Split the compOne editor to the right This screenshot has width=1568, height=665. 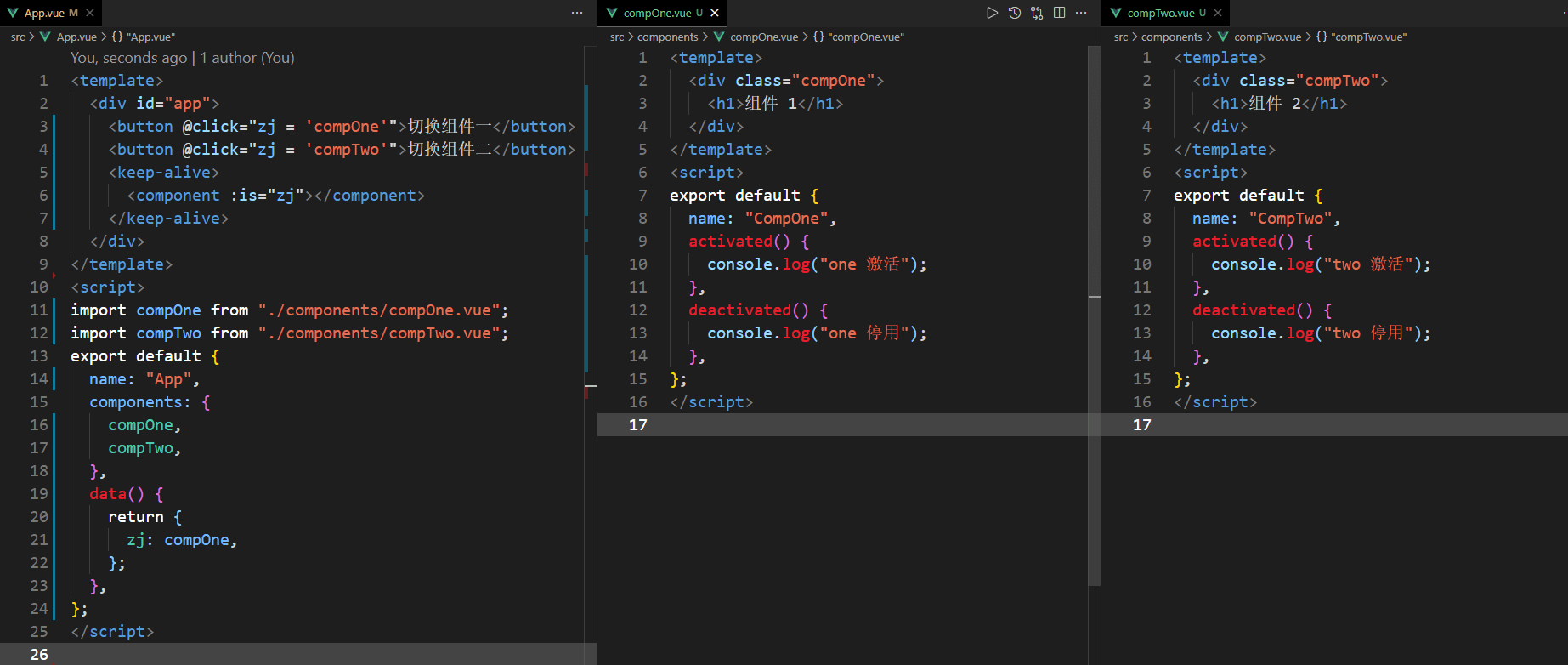click(1059, 13)
